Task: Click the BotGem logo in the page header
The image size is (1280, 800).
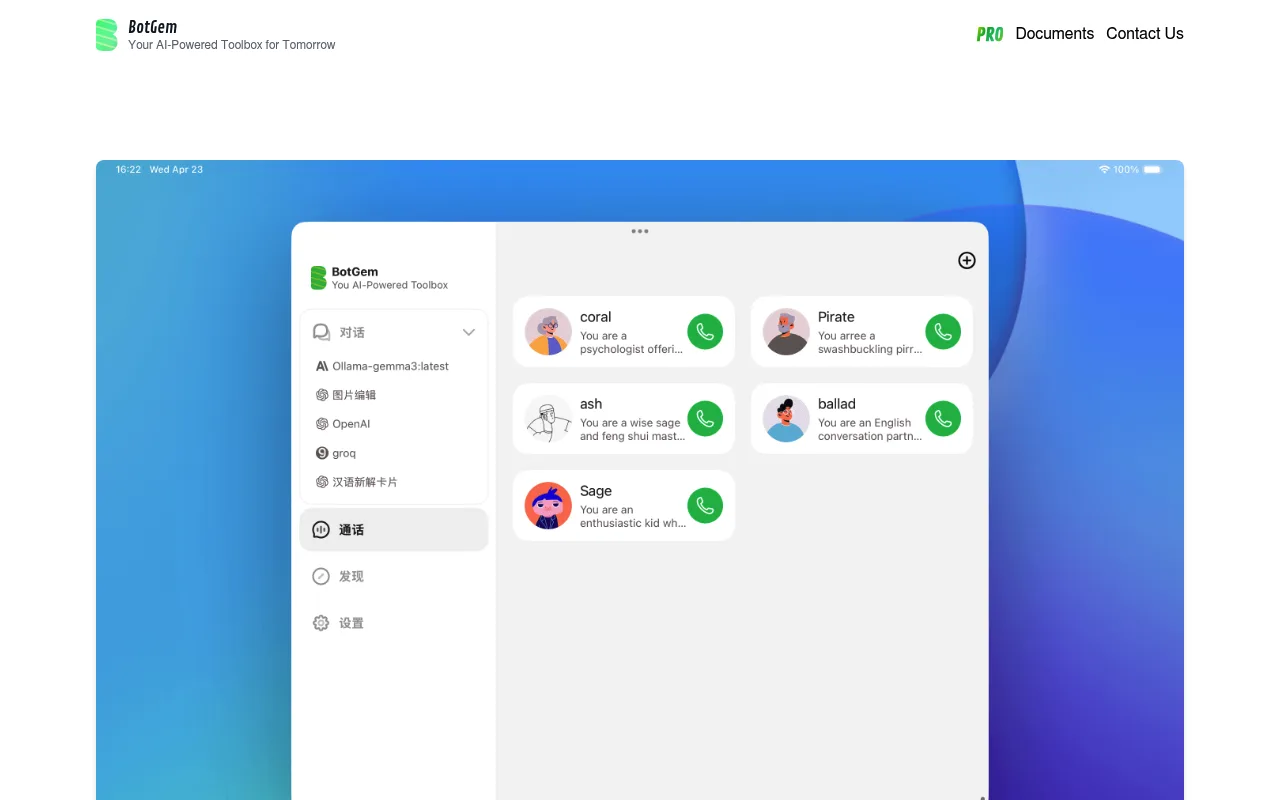Action: pyautogui.click(x=106, y=35)
